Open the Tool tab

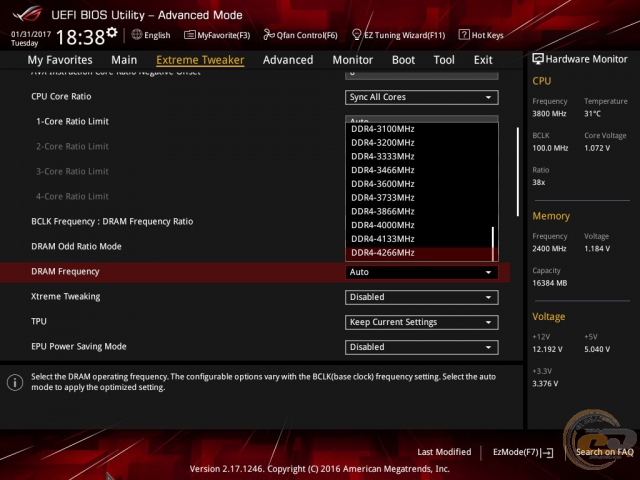click(444, 60)
